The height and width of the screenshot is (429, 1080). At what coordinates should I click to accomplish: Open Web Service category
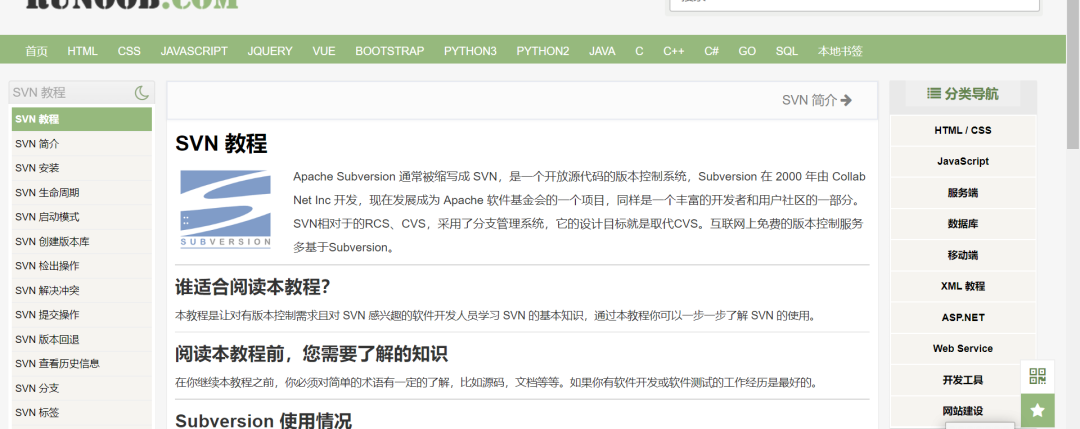[x=963, y=348]
